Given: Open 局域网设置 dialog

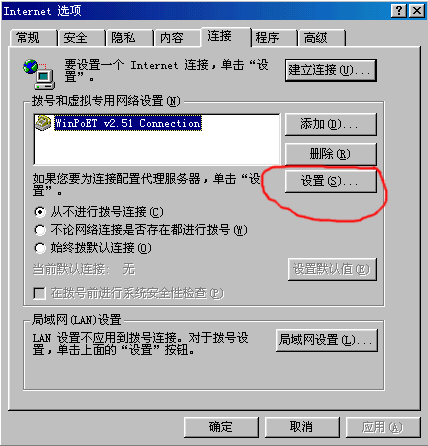Looking at the screenshot, I should point(327,340).
